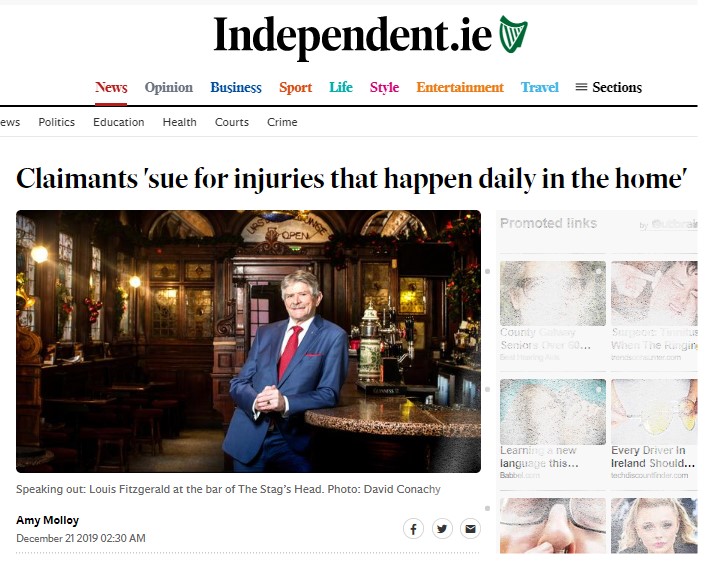Image resolution: width=722 pixels, height=585 pixels.
Task: Share article via Facebook icon
Action: click(x=413, y=528)
